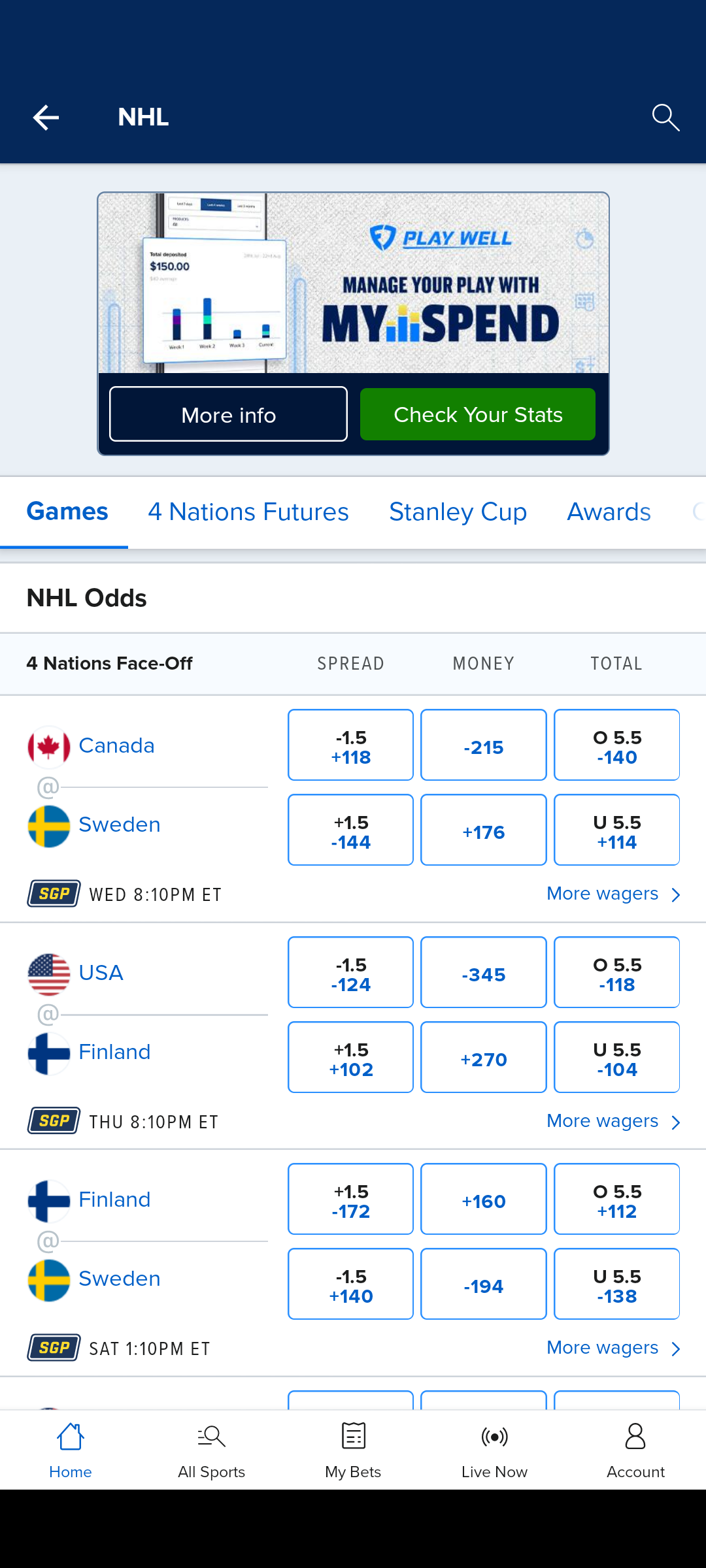Switch to the Stanley Cup tab
Screen dimensions: 706x1568
coord(458,512)
